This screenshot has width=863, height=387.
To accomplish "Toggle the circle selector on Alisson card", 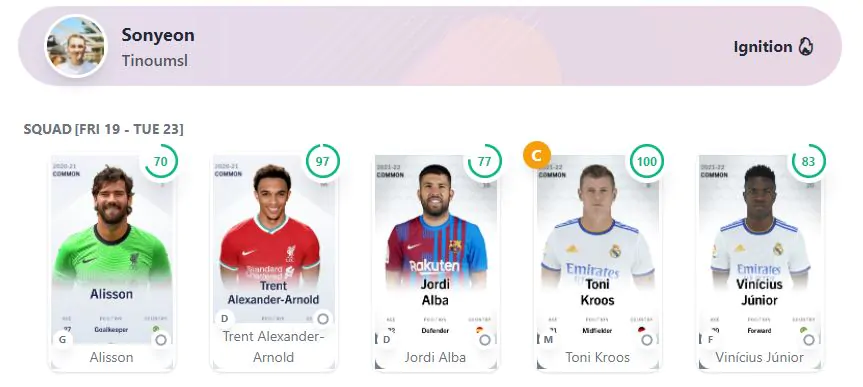I will tap(161, 340).
